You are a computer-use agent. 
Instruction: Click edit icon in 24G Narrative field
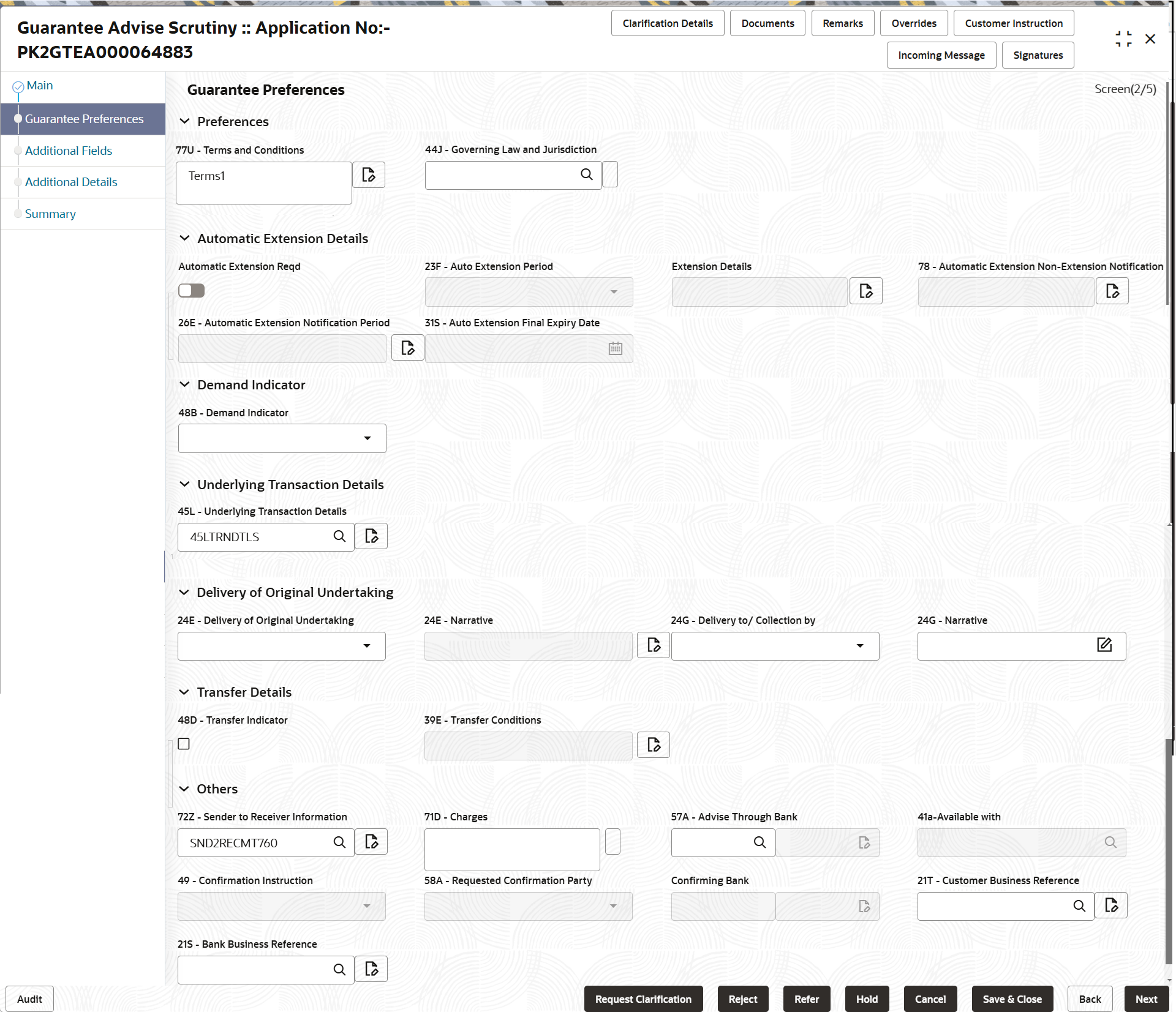click(1104, 645)
